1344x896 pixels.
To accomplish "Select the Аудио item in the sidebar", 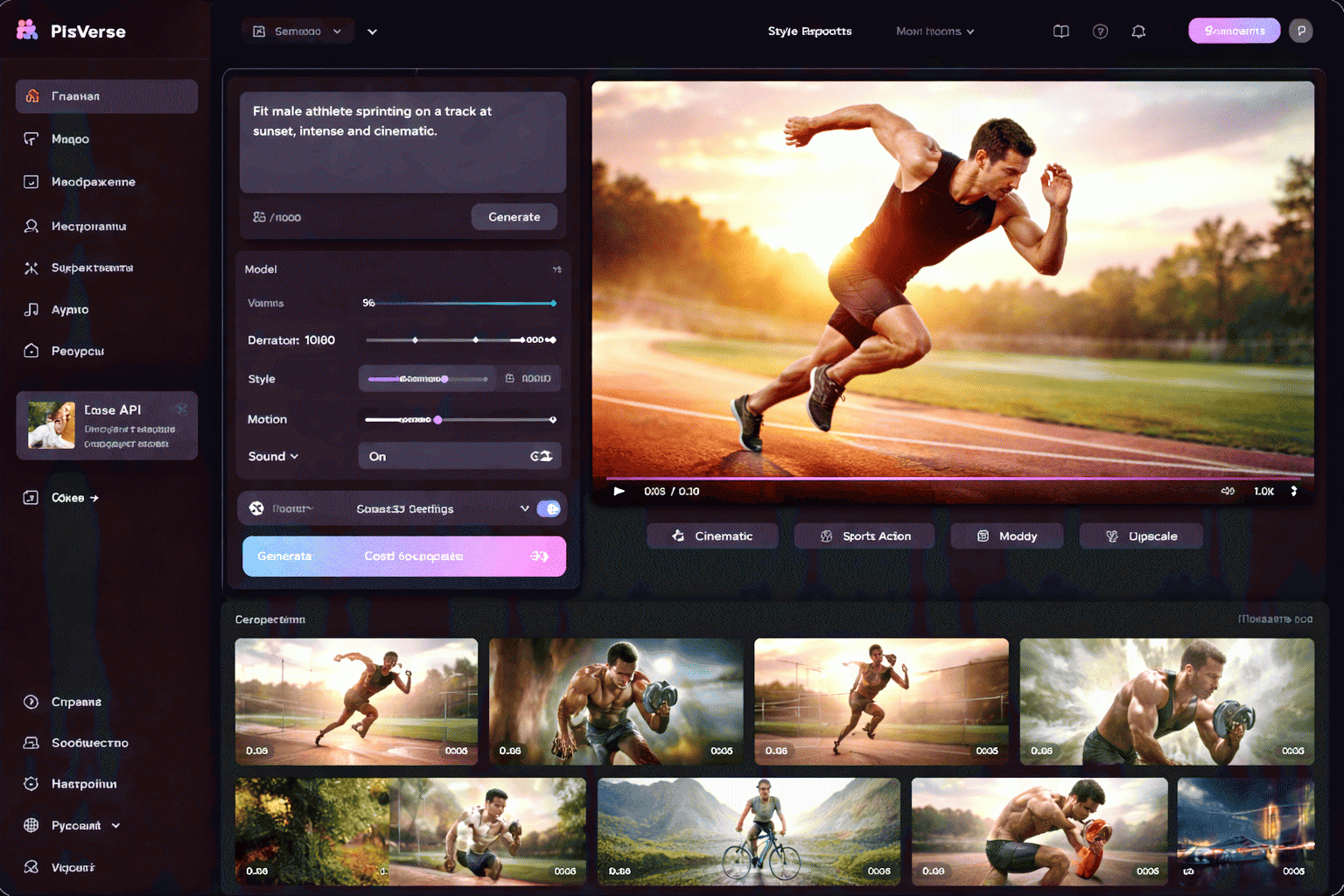I will click(70, 310).
